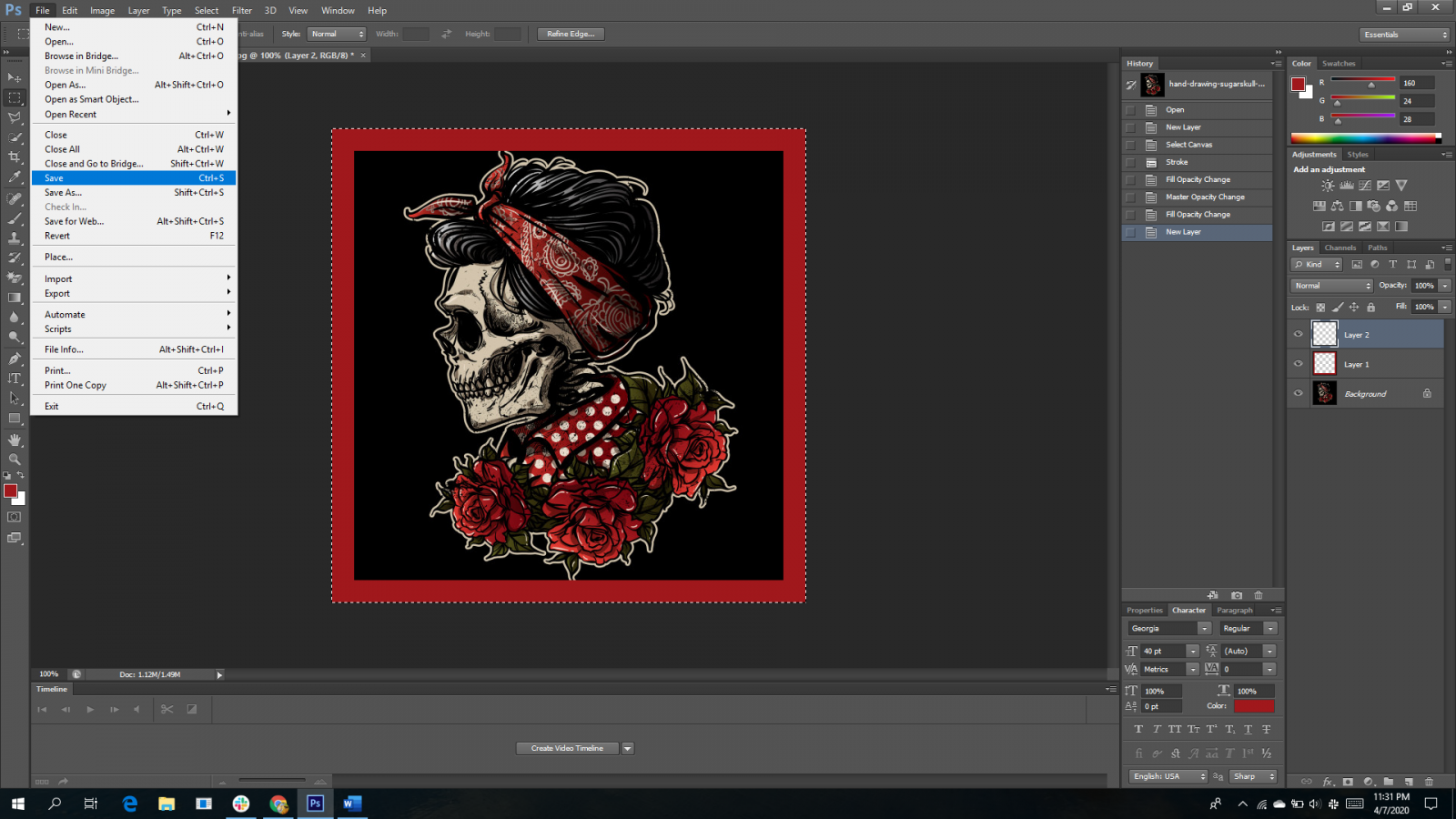Image resolution: width=1456 pixels, height=819 pixels.
Task: Select the Stroke history state
Action: coord(1177,162)
